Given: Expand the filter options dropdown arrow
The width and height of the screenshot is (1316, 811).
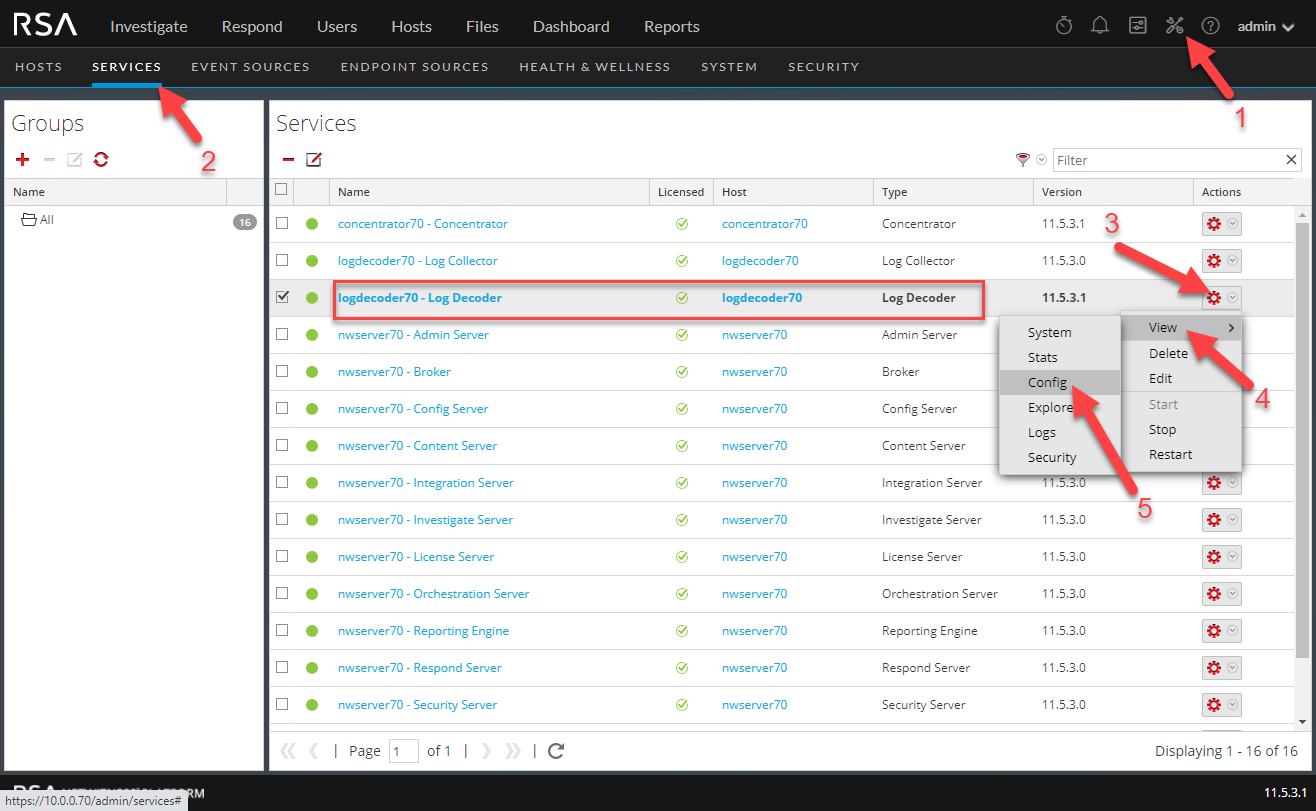Looking at the screenshot, I should pos(1041,160).
